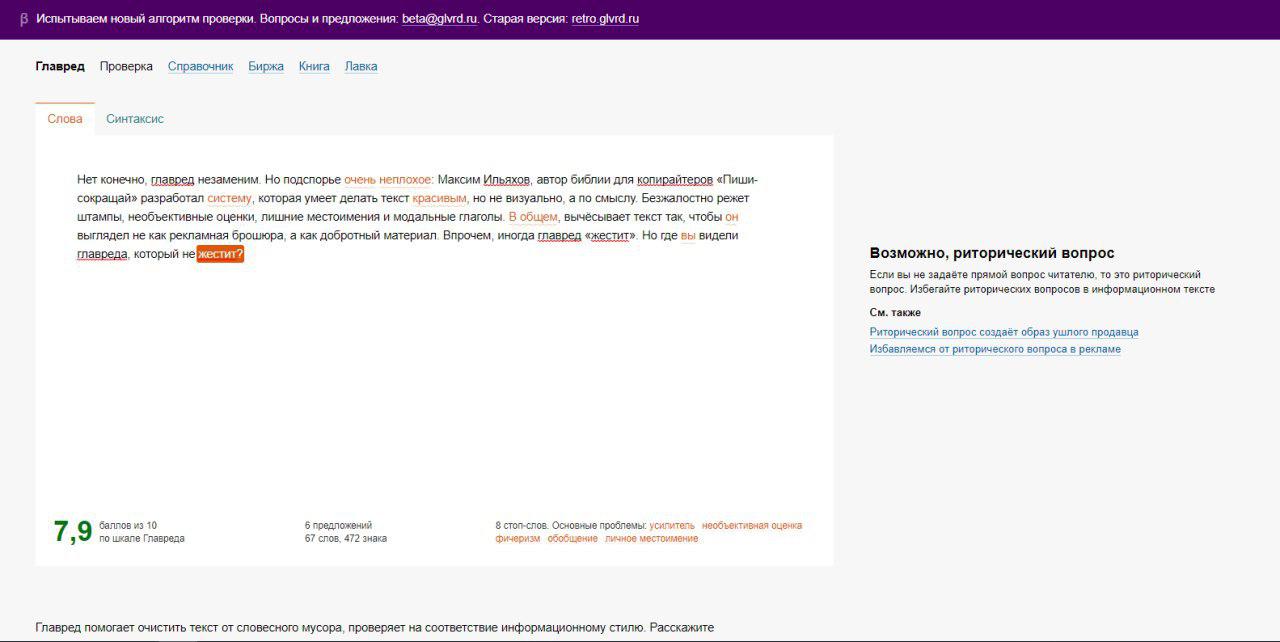
Task: Click the «См. также» heading
Action: point(895,313)
